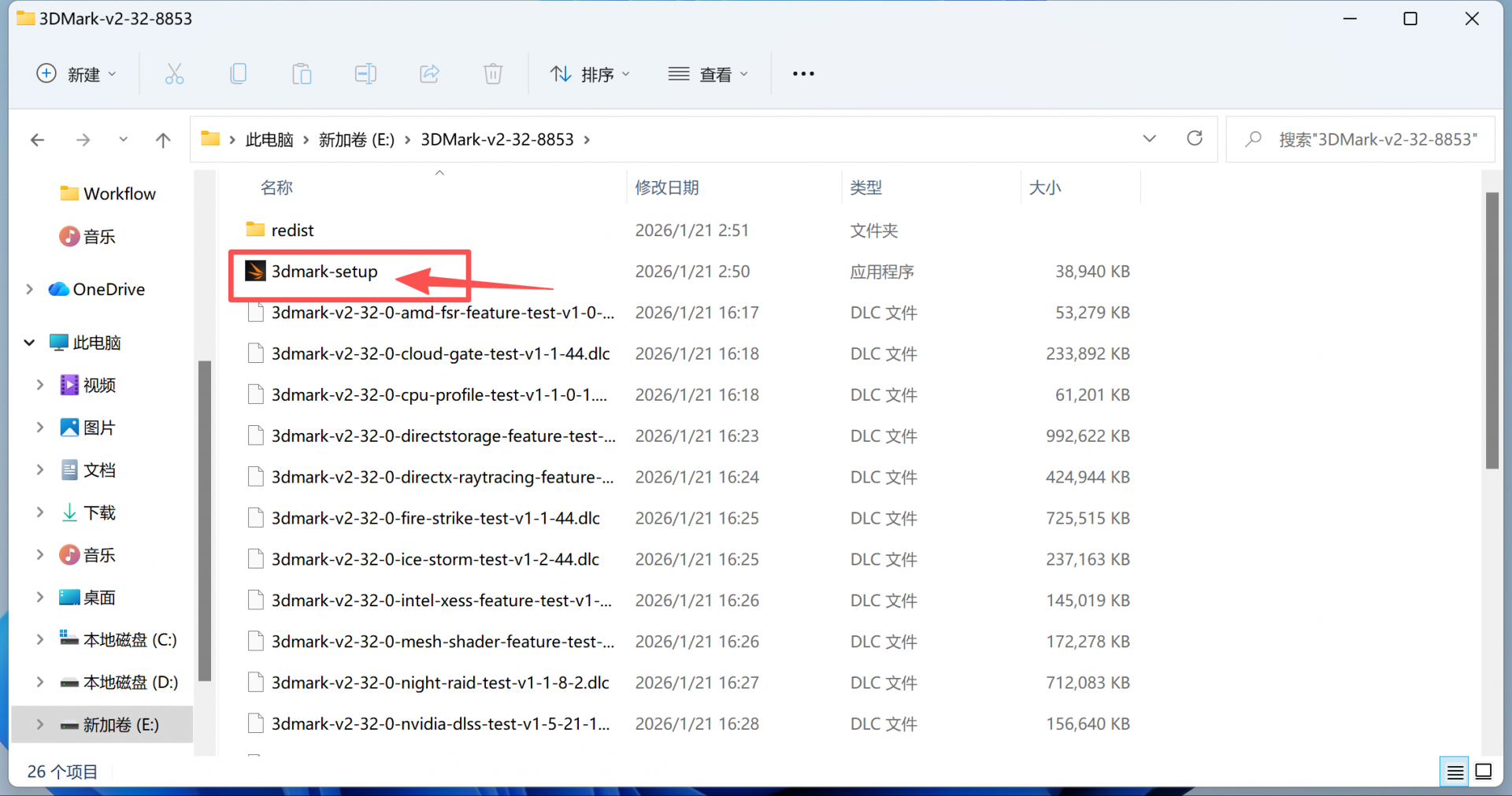Switch to large thumbnails view toggle
This screenshot has width=1512, height=796.
click(1484, 772)
